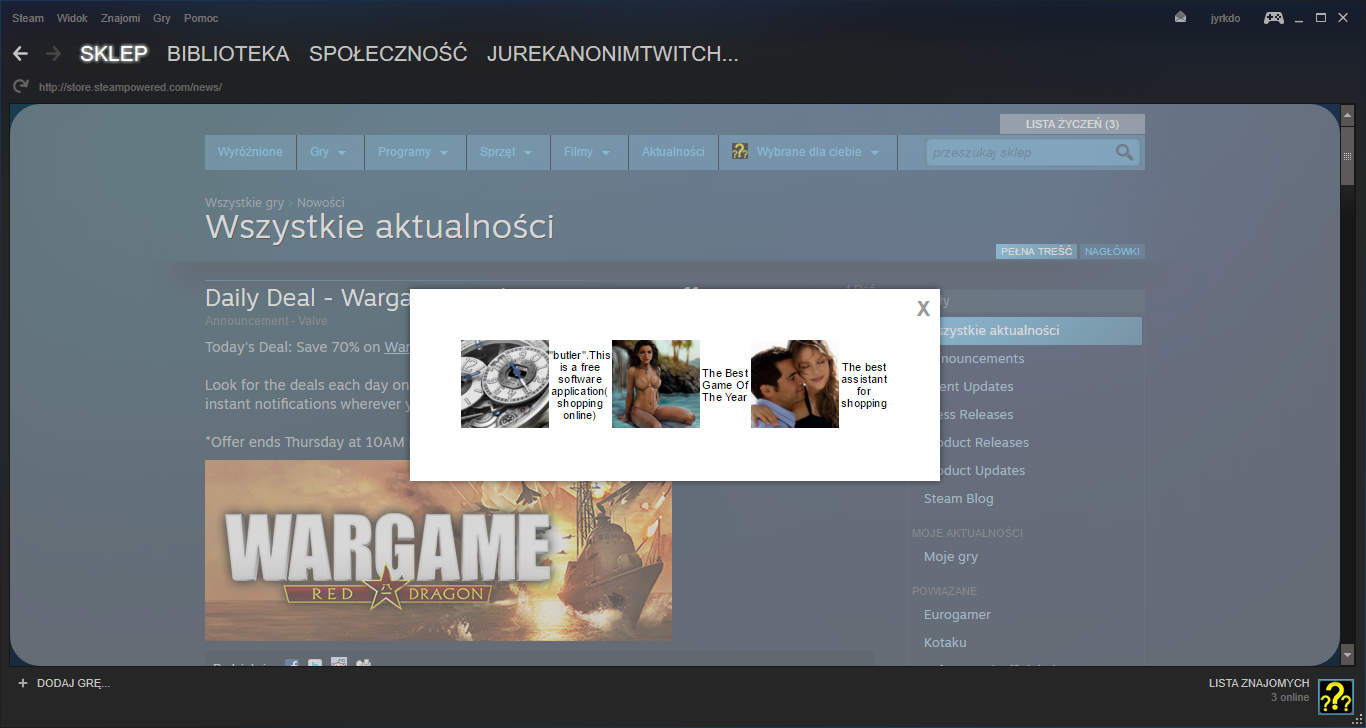This screenshot has height=728, width=1366.
Task: Click the store URL address text
Action: point(130,87)
